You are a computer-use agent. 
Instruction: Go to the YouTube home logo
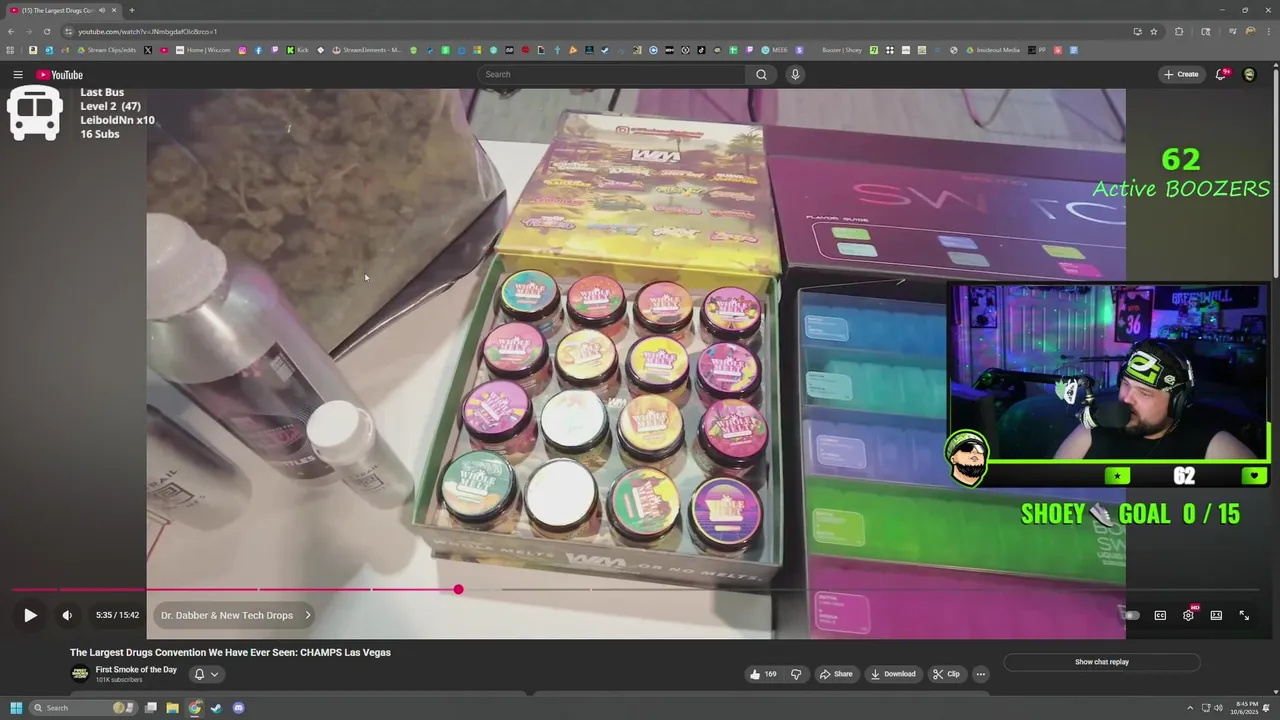[x=59, y=74]
